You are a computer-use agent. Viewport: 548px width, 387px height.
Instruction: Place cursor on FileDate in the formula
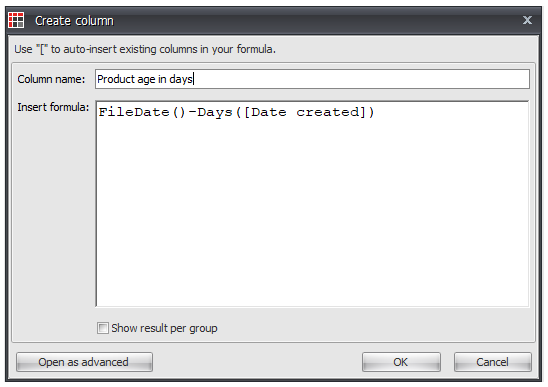point(134,113)
